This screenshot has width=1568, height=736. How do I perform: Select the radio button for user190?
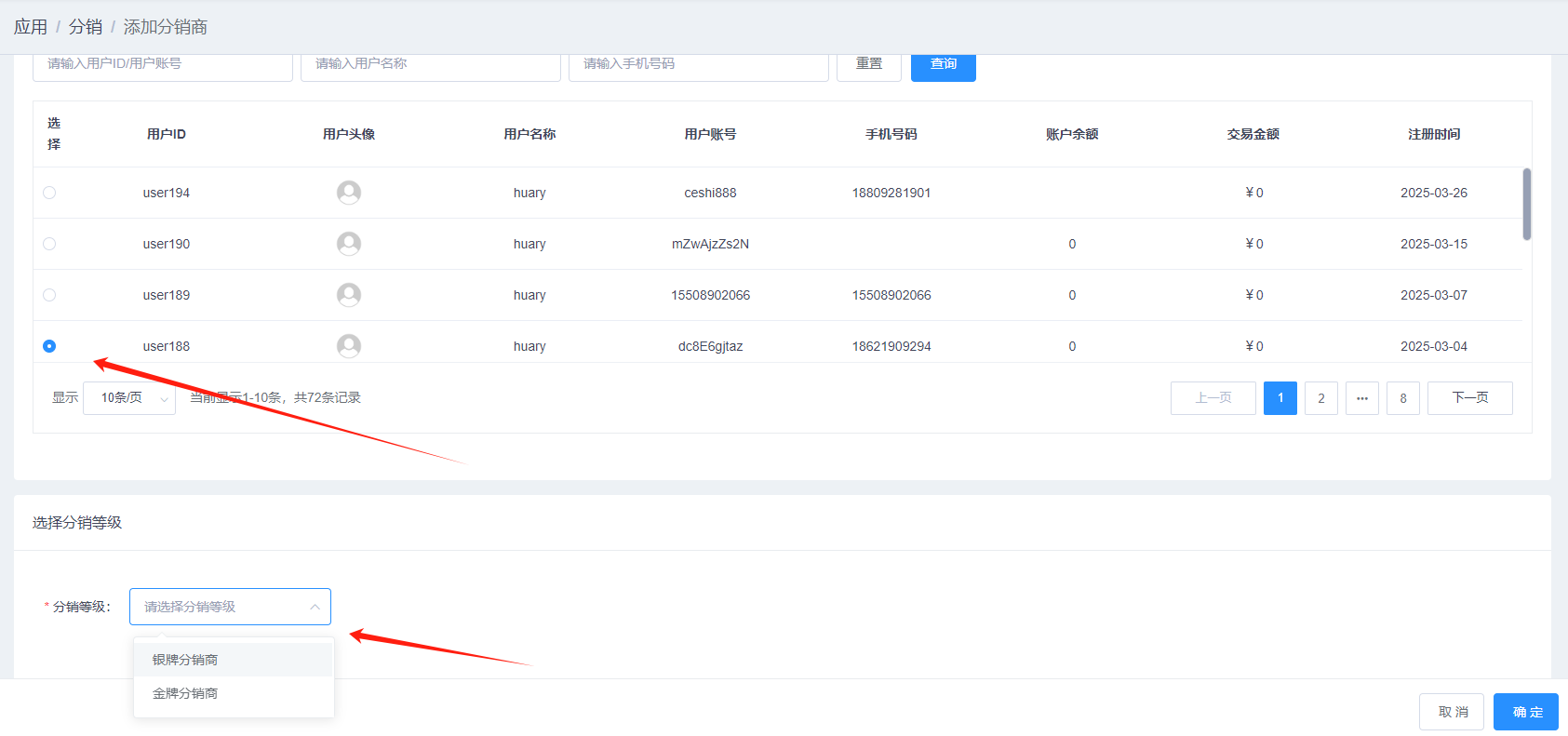pyautogui.click(x=49, y=244)
